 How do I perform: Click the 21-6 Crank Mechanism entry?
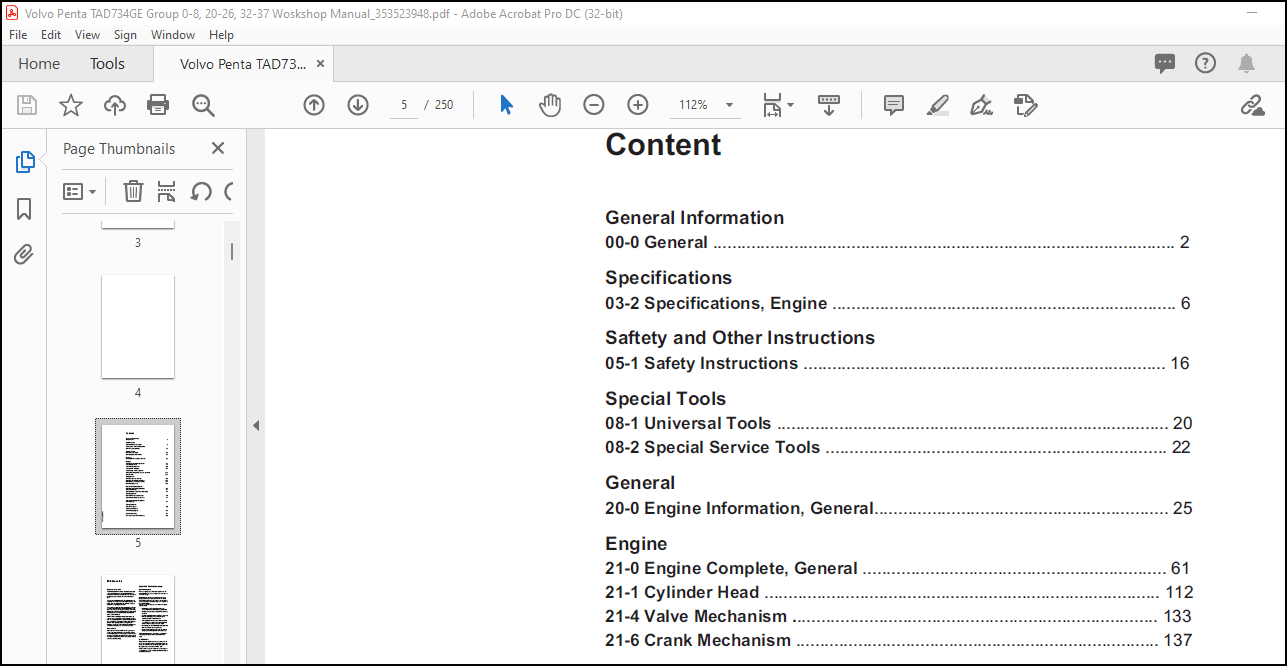898,640
